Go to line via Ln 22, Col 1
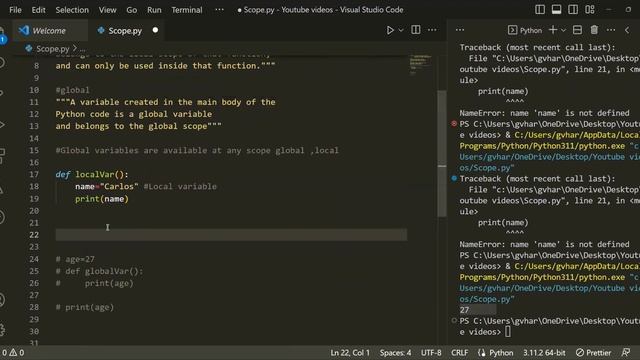This screenshot has width=640, height=360. tap(350, 353)
